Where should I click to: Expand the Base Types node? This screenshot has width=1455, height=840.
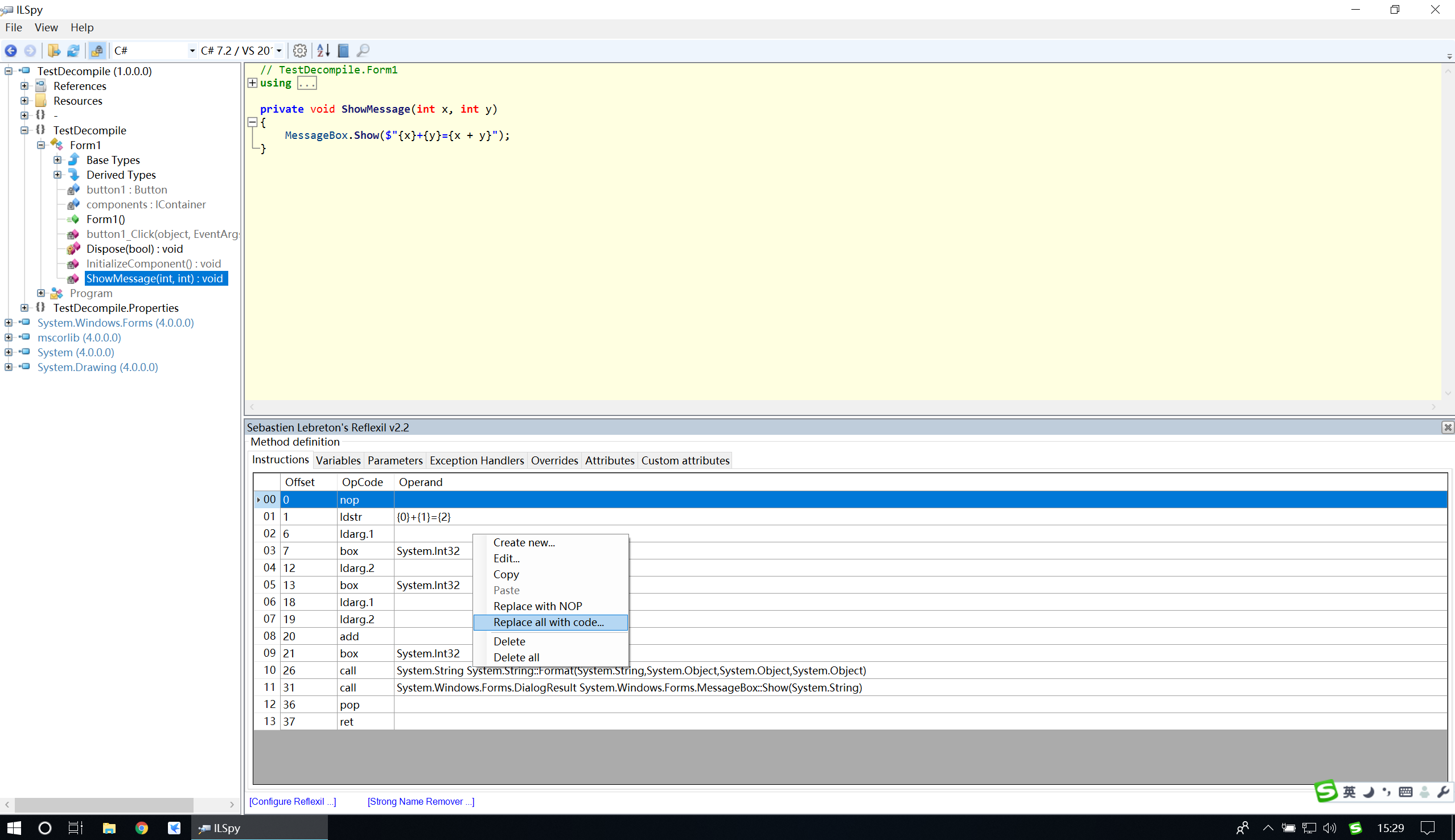(57, 160)
